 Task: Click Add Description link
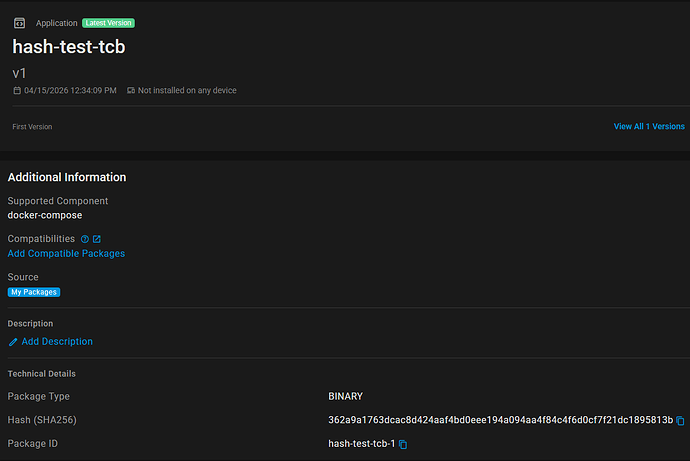pyautogui.click(x=57, y=341)
